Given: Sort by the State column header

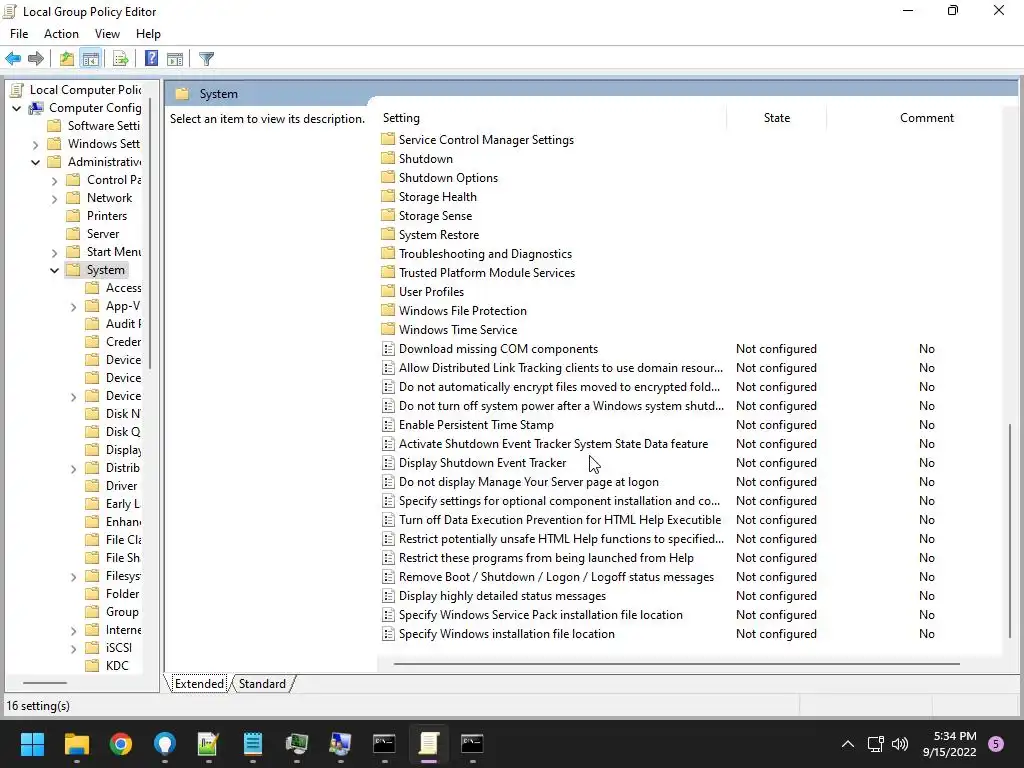Looking at the screenshot, I should pyautogui.click(x=776, y=118).
